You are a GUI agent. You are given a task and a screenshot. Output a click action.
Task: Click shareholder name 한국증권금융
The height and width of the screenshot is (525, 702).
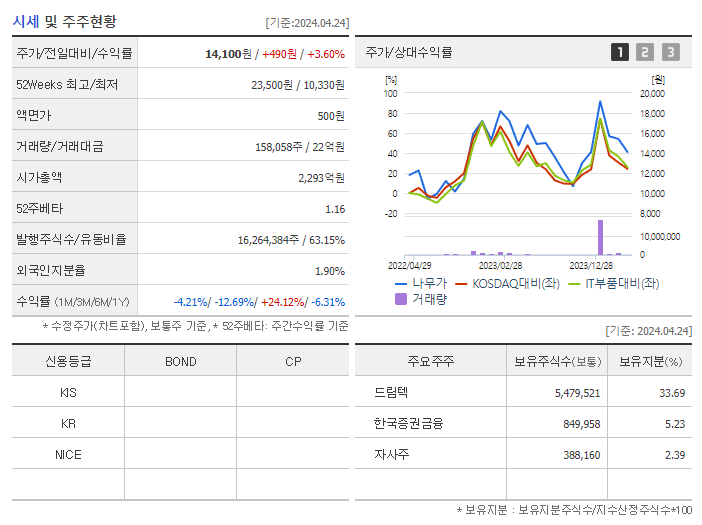click(x=408, y=423)
